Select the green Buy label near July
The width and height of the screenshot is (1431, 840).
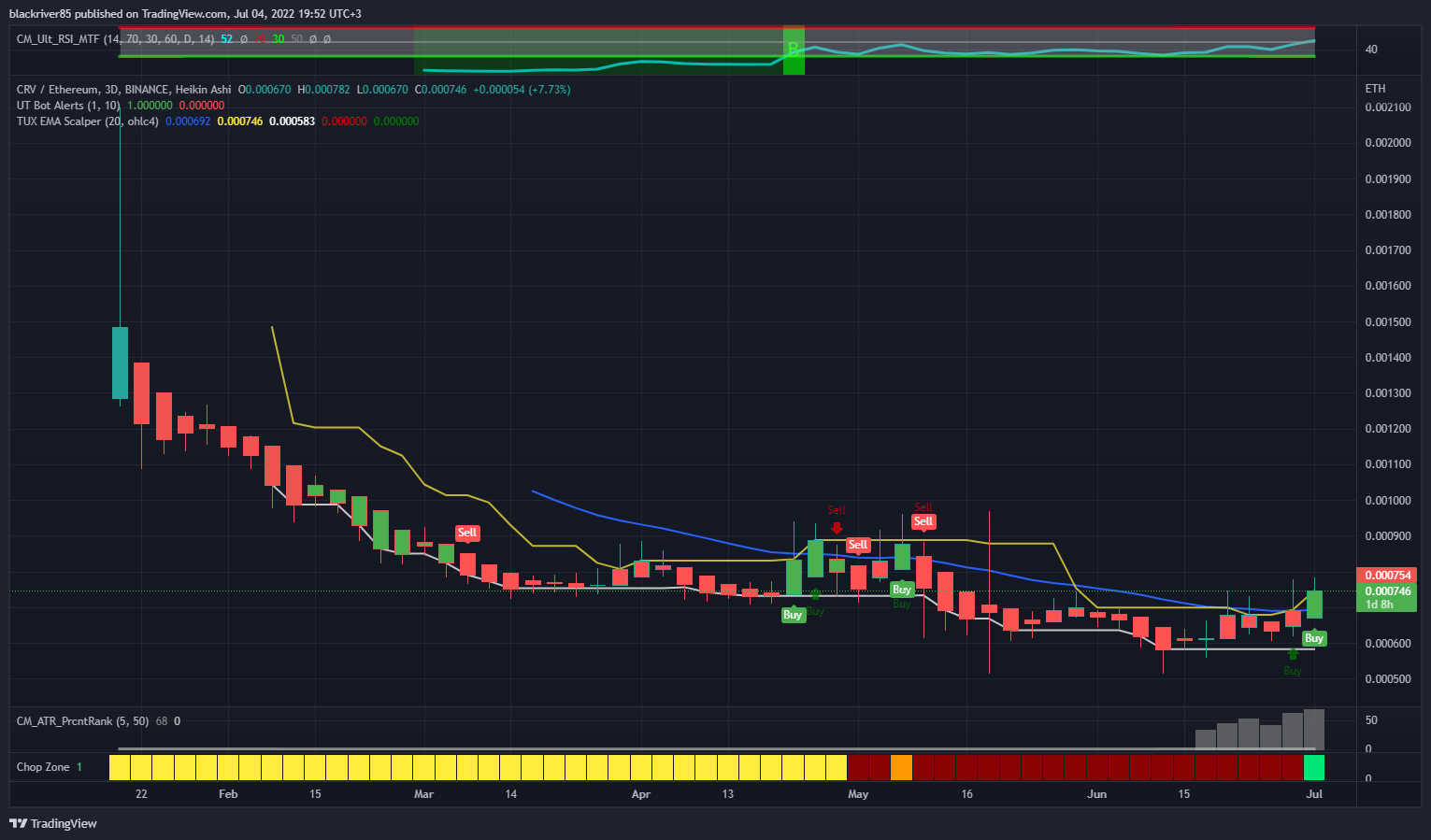(x=1314, y=638)
